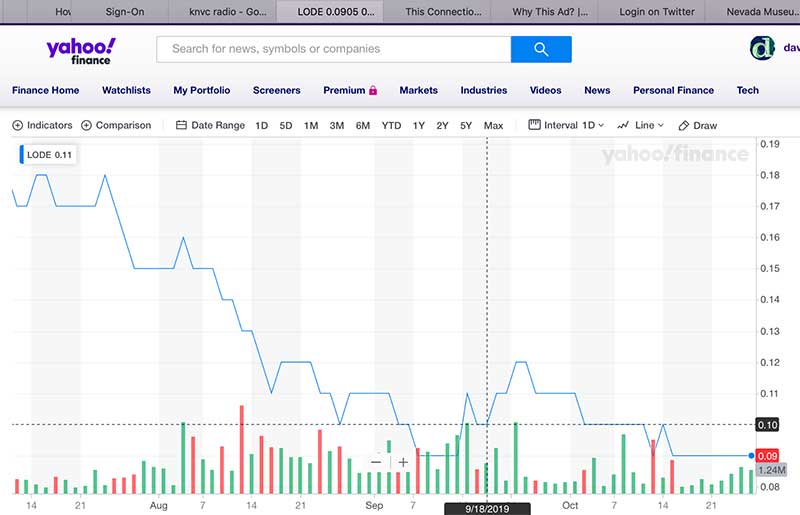The height and width of the screenshot is (515, 800).
Task: Select the YTD date range
Action: 391,126
